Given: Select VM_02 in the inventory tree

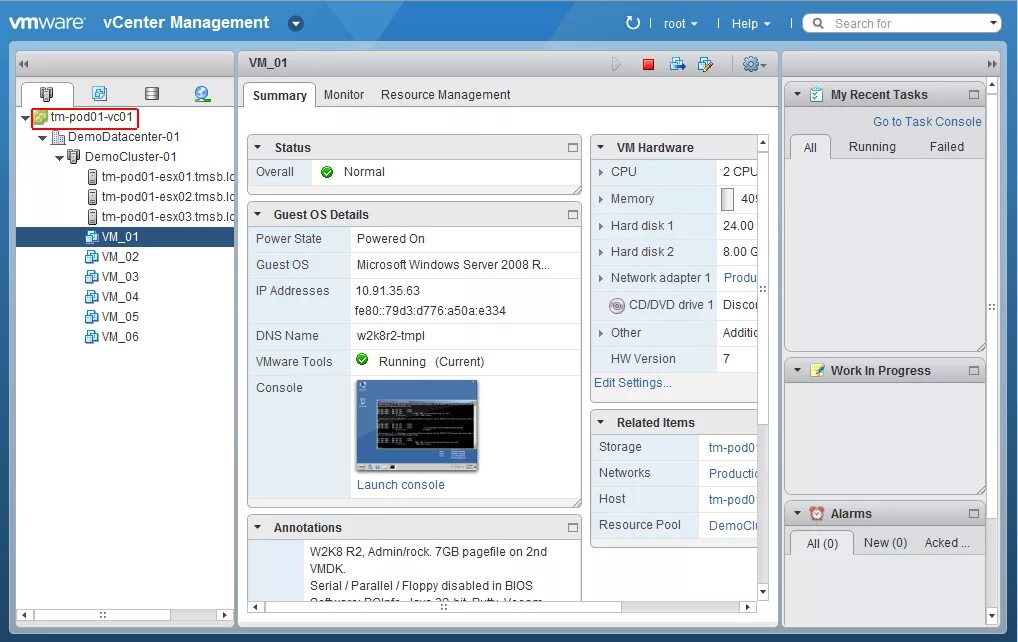Looking at the screenshot, I should 120,257.
